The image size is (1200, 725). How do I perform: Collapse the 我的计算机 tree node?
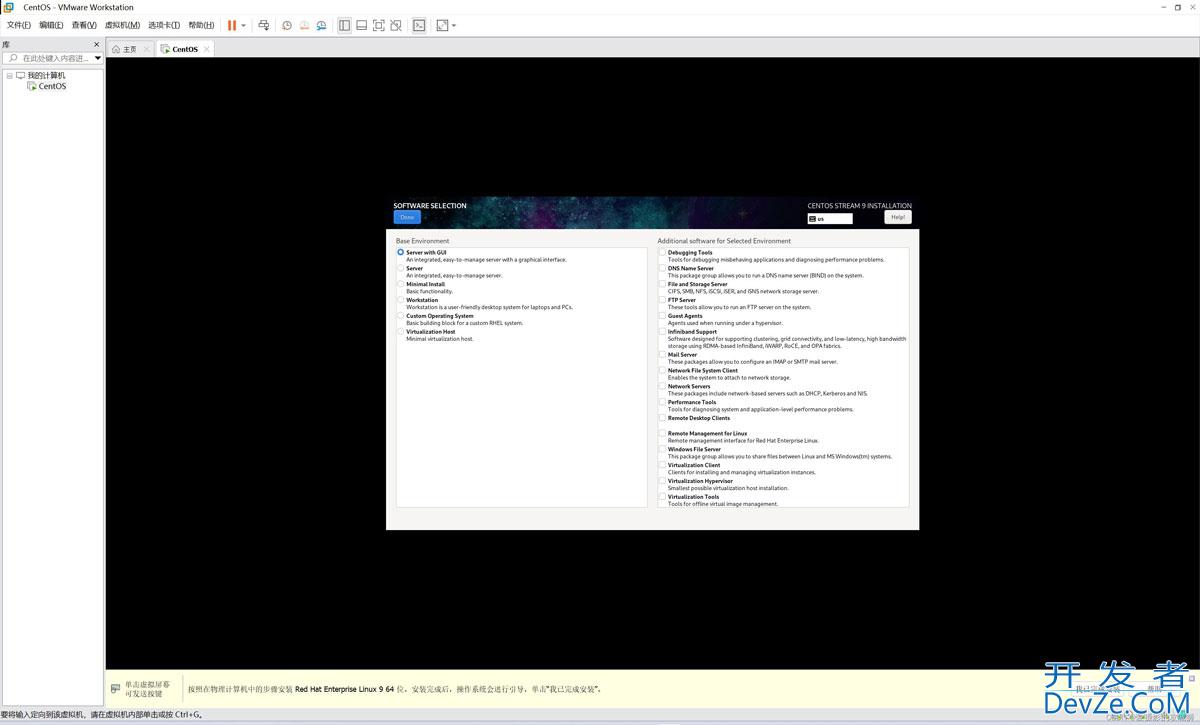[x=9, y=75]
